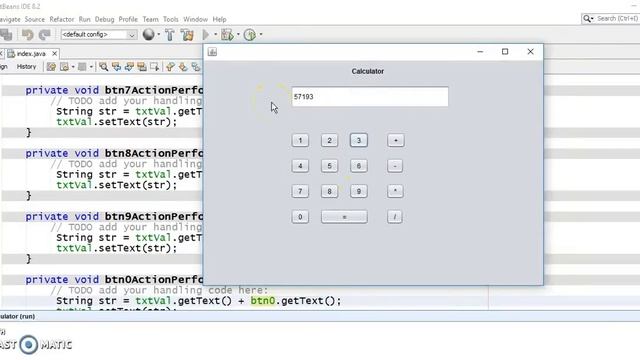Viewport: 640px width, 360px height.
Task: Click calculator button 2
Action: point(329,140)
